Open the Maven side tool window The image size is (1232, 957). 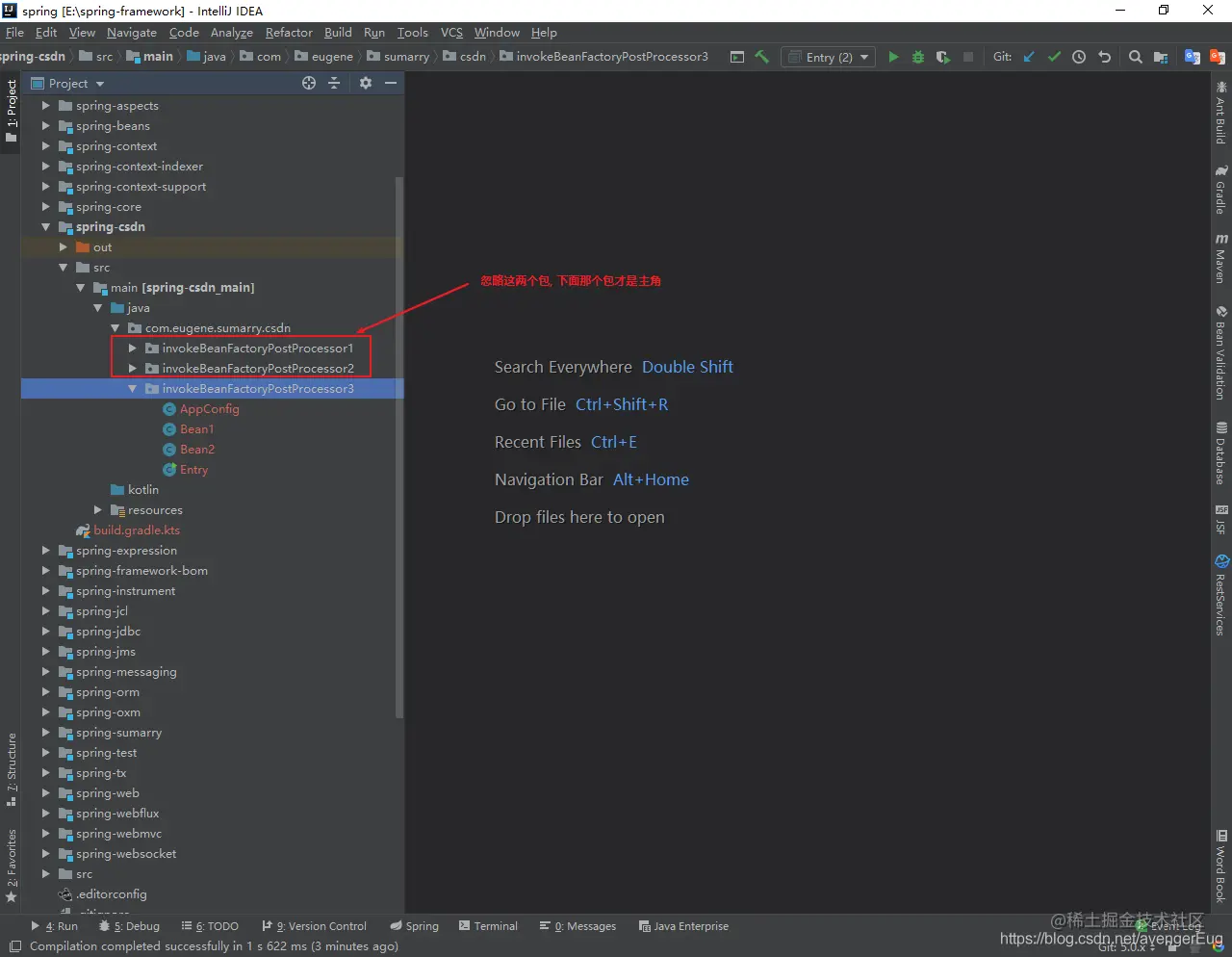[x=1220, y=257]
